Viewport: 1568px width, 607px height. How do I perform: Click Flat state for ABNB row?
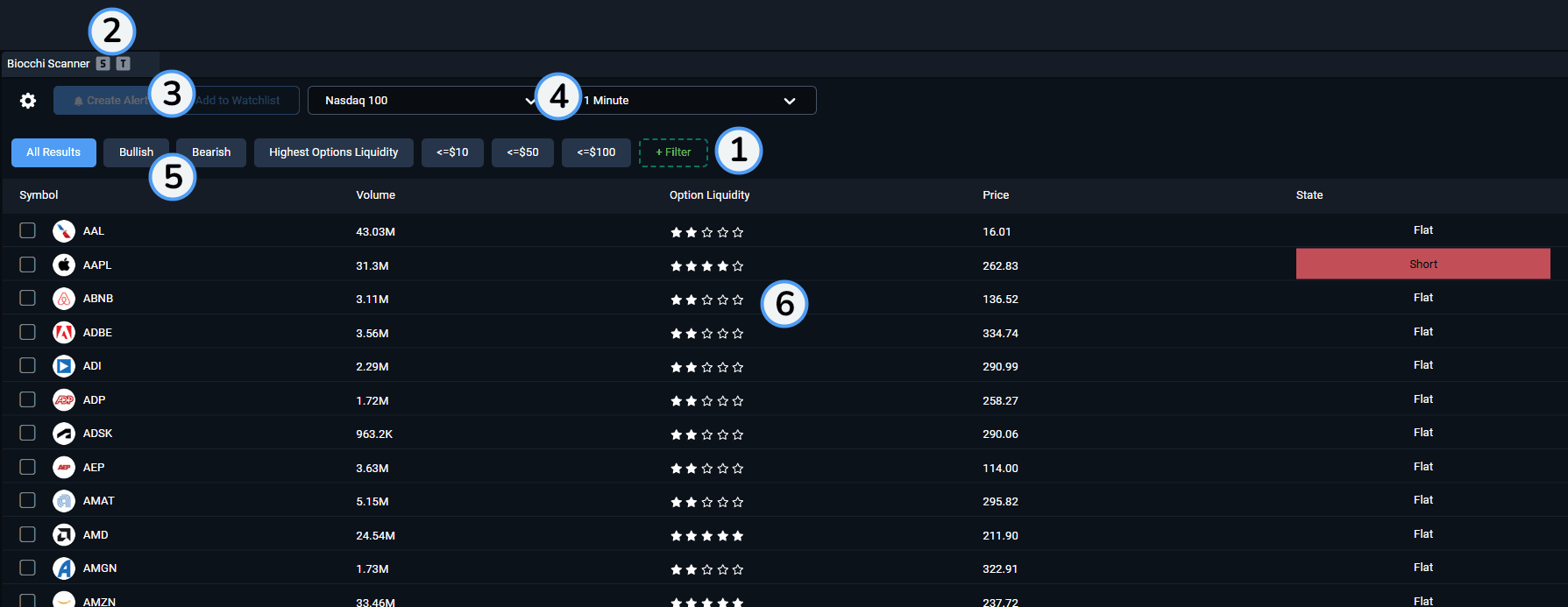click(x=1423, y=298)
